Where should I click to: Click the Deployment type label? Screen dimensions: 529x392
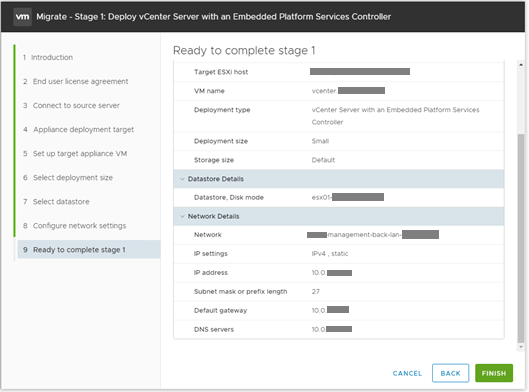coord(222,110)
